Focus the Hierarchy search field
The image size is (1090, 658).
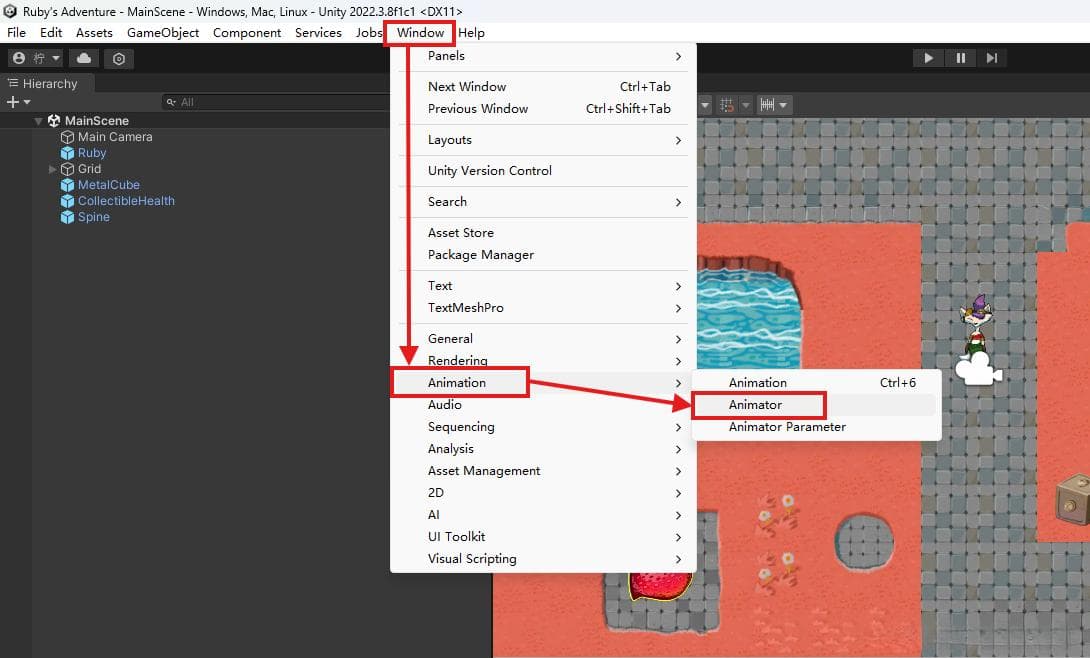pos(277,102)
